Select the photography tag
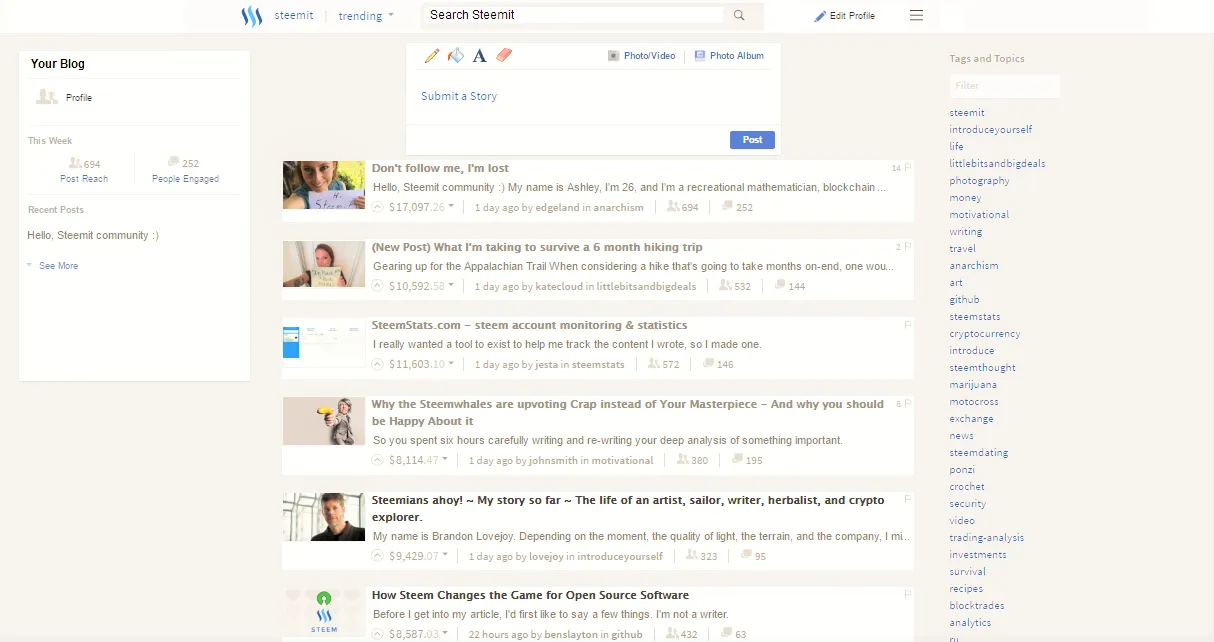This screenshot has height=642, width=1214. pyautogui.click(x=980, y=180)
